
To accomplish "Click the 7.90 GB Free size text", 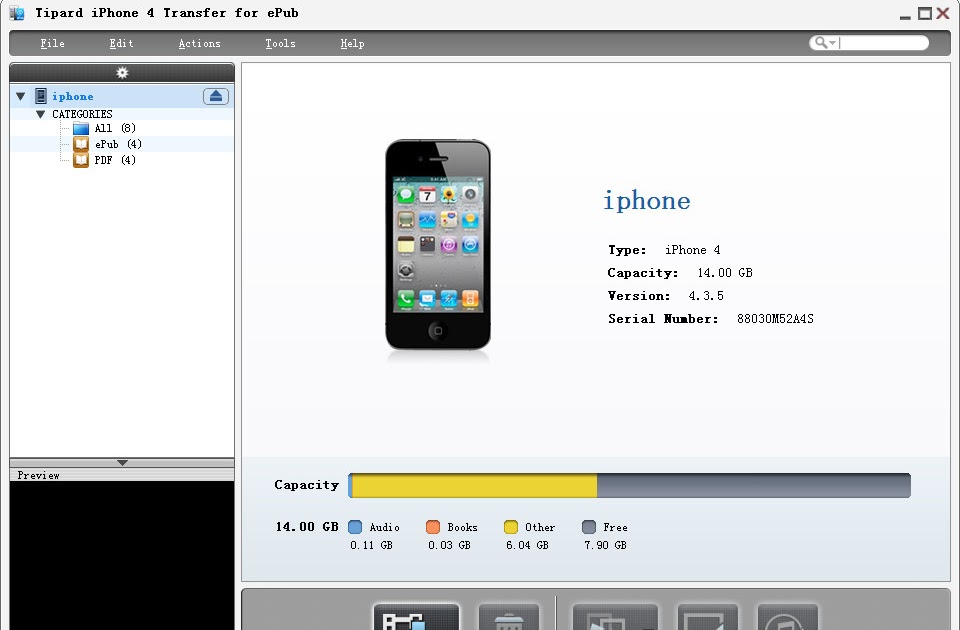I will coord(605,545).
